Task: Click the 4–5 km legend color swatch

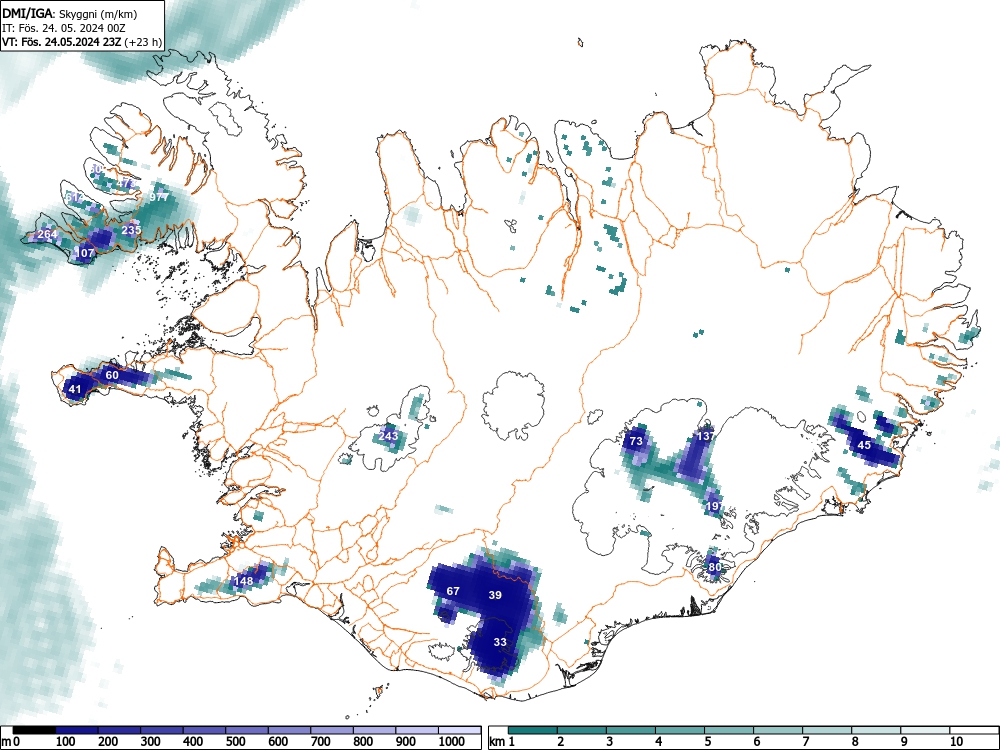Action: pyautogui.click(x=680, y=730)
